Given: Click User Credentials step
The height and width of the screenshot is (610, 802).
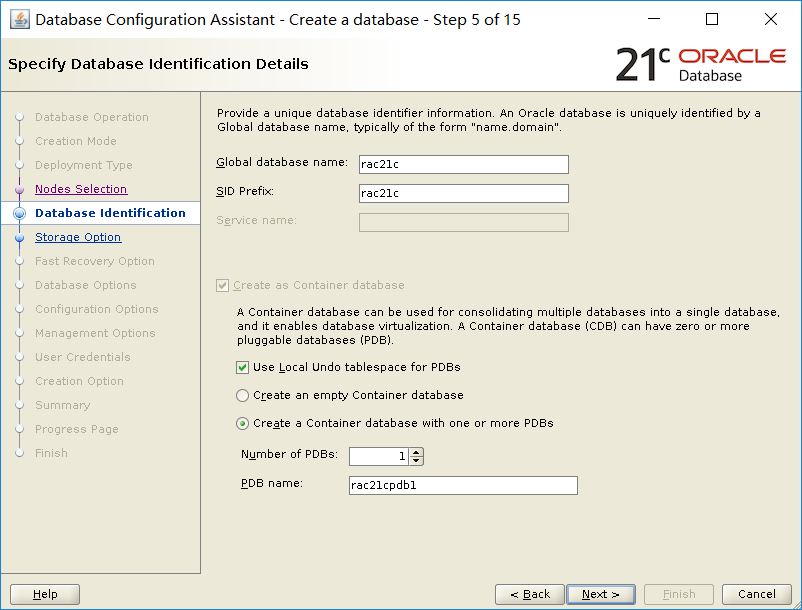Looking at the screenshot, I should tap(82, 357).
